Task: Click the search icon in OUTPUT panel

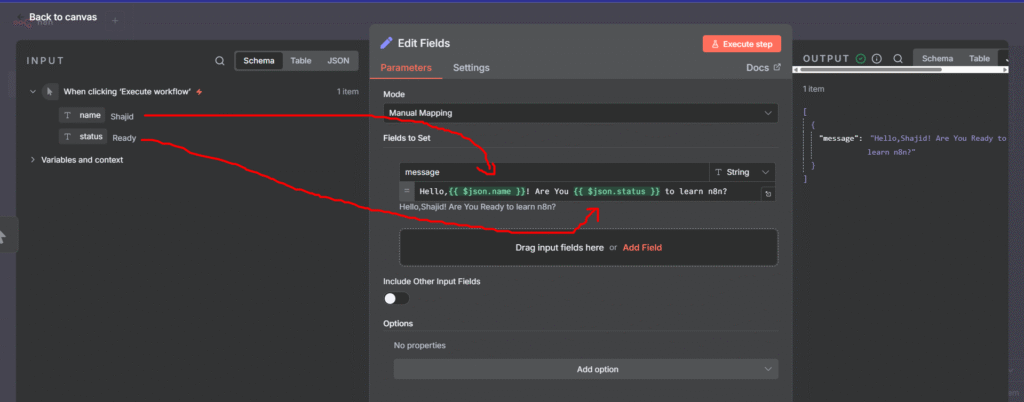Action: coord(898,59)
